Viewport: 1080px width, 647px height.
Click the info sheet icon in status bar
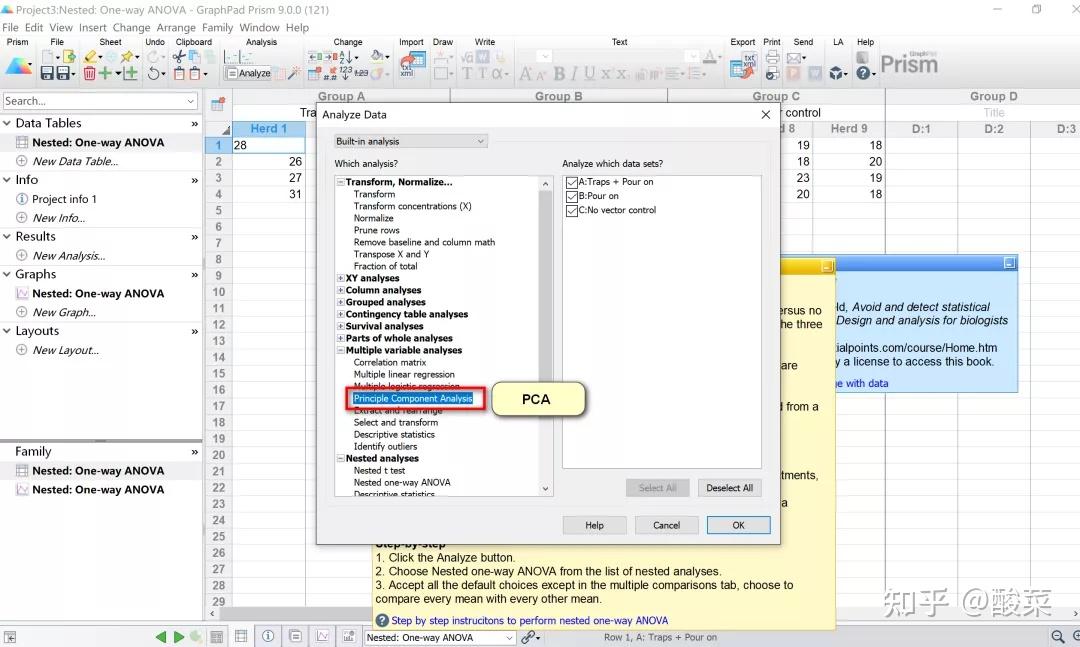tap(268, 636)
